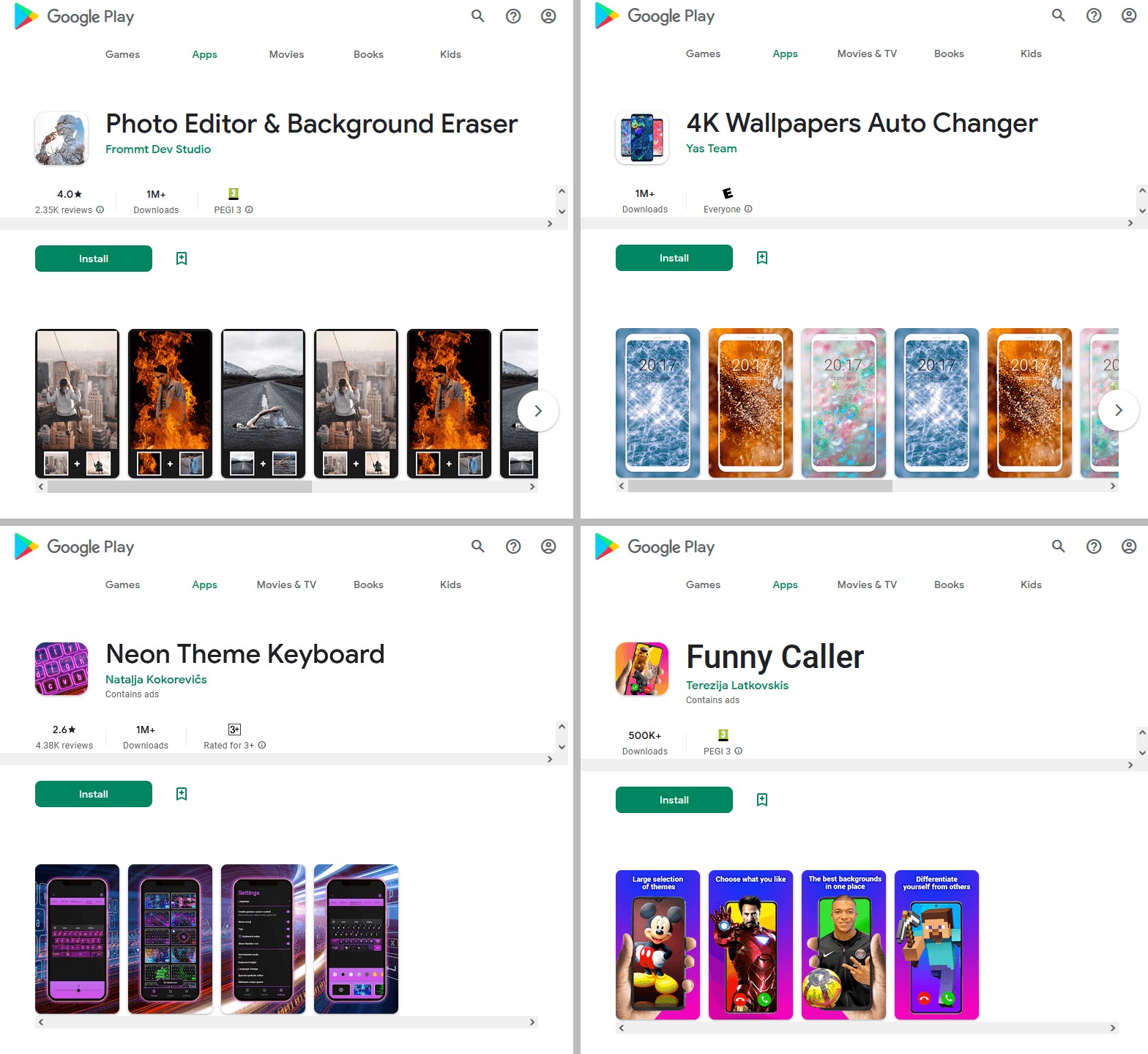Image resolution: width=1148 pixels, height=1054 pixels.
Task: Click the search icon on Photo Editor page
Action: 478,16
